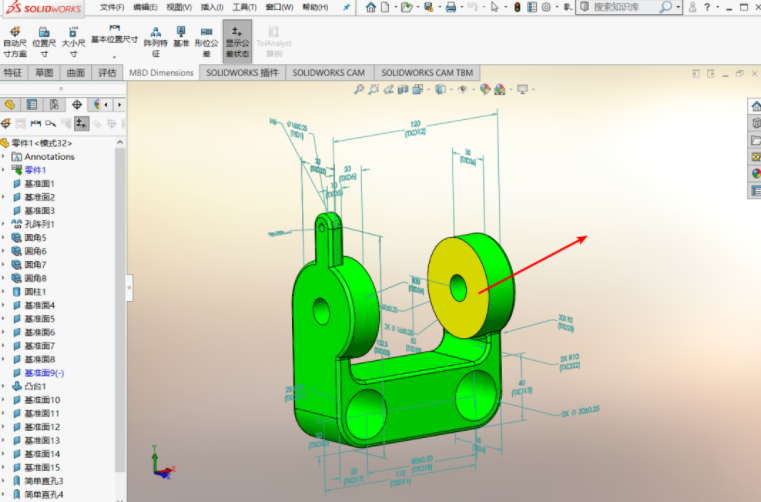The width and height of the screenshot is (761, 502).
Task: Click the Save icon in the title toolbar
Action: click(428, 7)
